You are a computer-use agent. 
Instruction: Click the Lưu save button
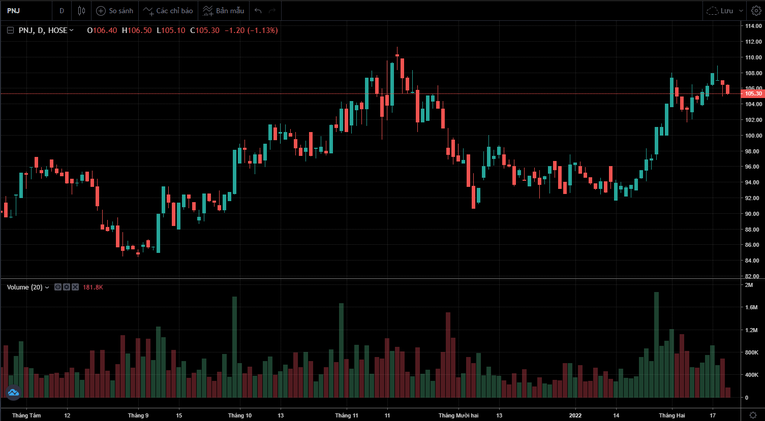[x=719, y=11]
